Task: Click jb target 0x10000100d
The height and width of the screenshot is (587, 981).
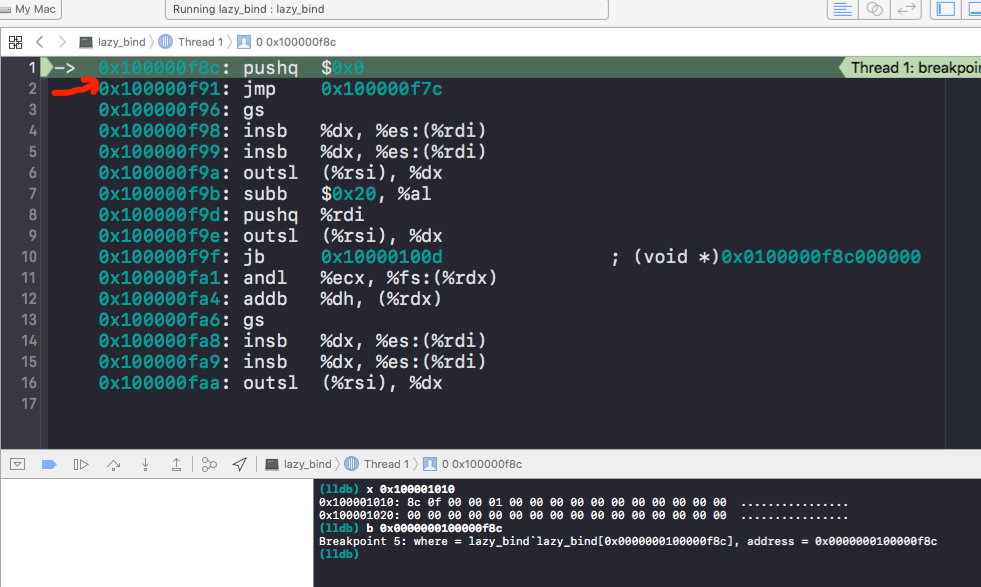Action: tap(381, 257)
